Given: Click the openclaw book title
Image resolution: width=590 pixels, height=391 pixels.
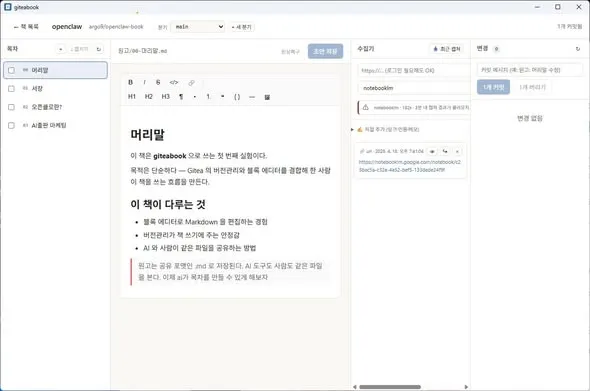Looking at the screenshot, I should click(67, 27).
